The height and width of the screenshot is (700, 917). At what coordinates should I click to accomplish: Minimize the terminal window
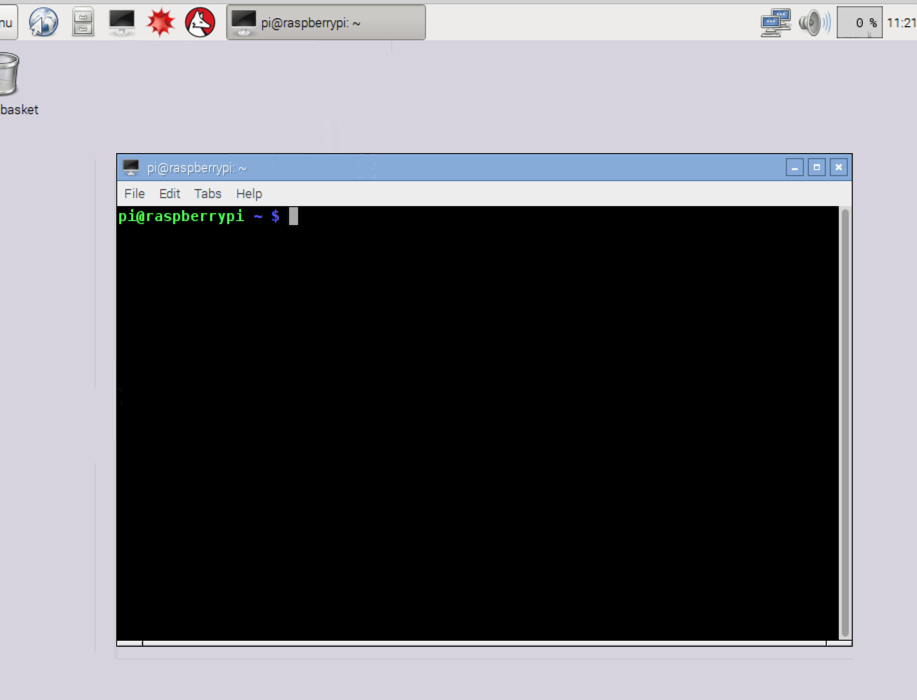(794, 168)
